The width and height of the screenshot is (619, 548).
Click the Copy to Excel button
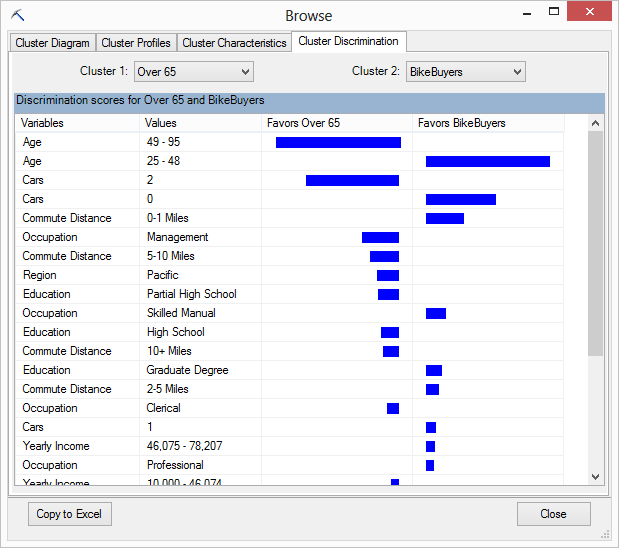click(x=69, y=514)
